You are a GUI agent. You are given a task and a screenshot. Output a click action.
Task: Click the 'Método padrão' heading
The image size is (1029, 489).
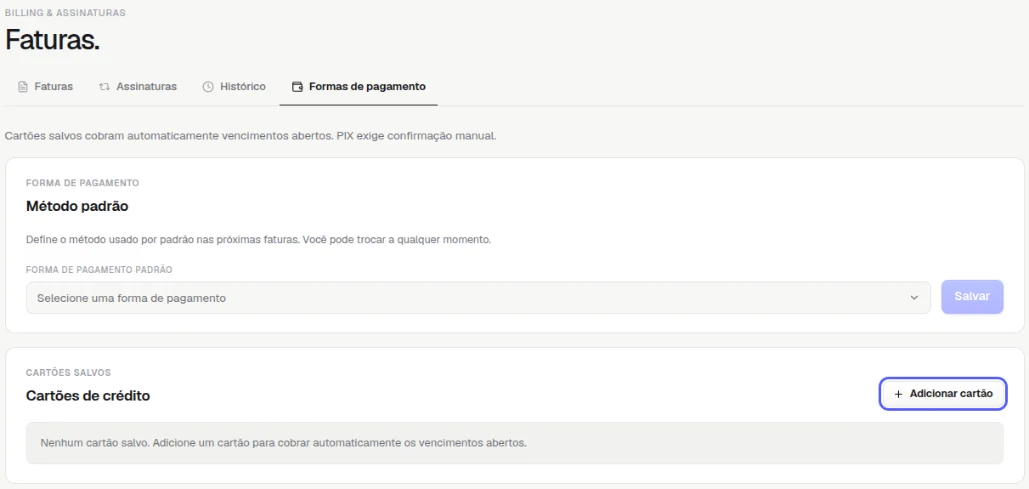coord(77,206)
